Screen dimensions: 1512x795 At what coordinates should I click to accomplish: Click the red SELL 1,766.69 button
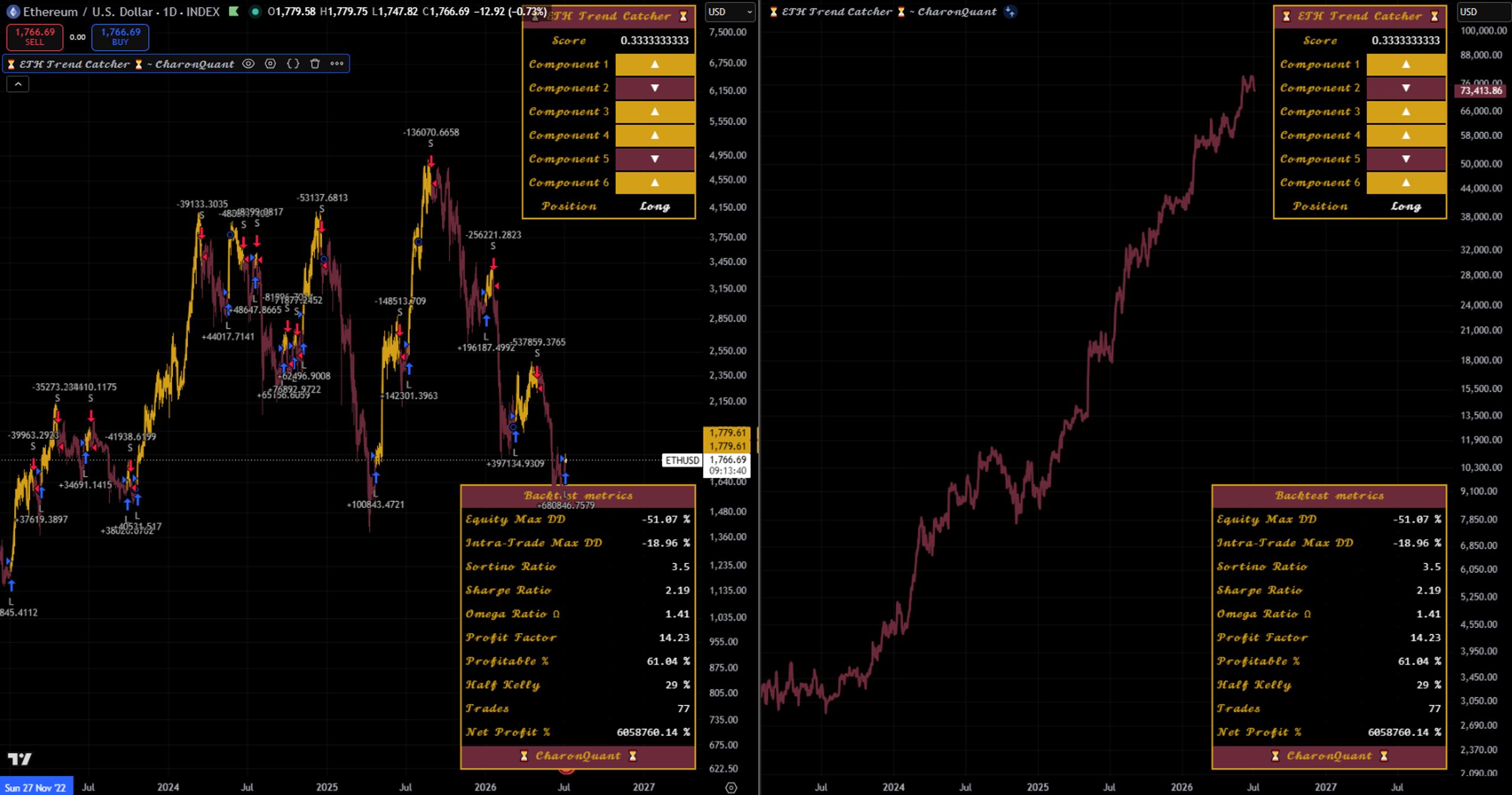[x=34, y=37]
